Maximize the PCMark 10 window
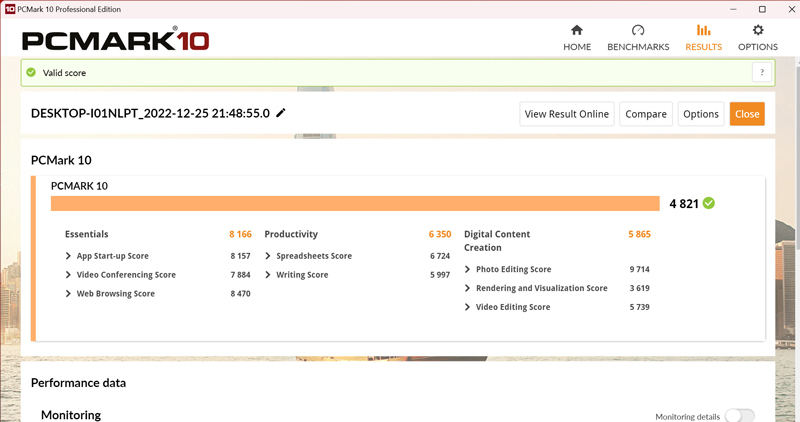Screen dimensions: 800x422 (x=762, y=9)
